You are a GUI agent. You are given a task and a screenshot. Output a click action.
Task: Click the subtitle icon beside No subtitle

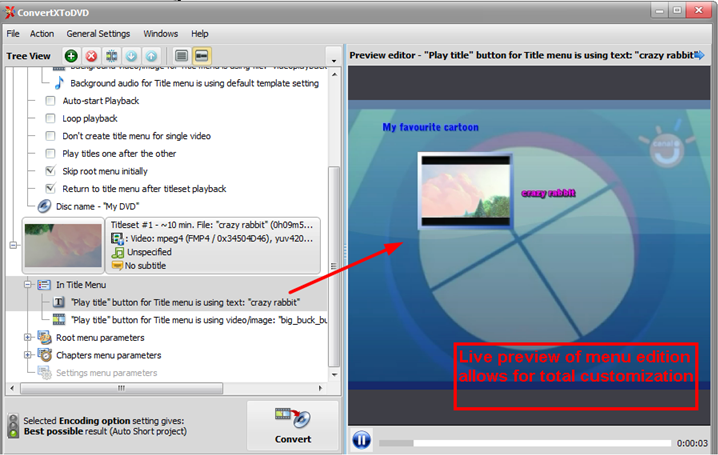(x=118, y=265)
